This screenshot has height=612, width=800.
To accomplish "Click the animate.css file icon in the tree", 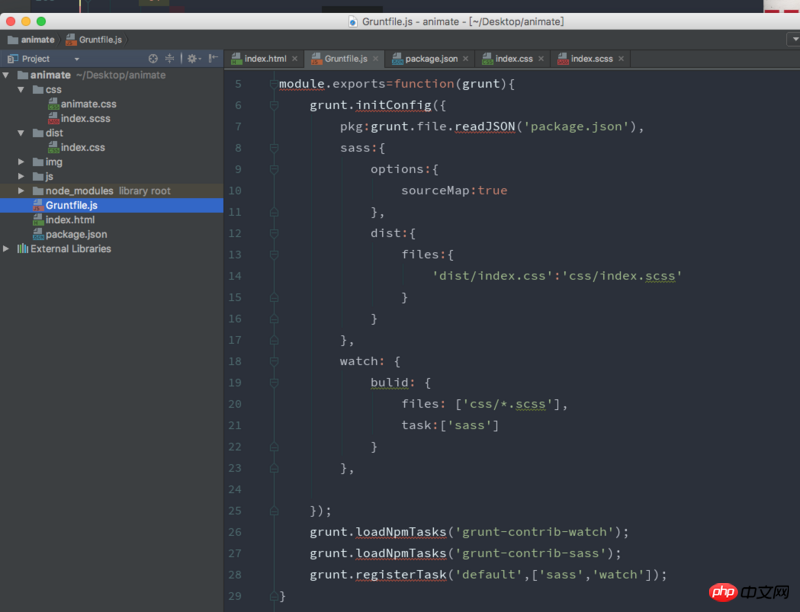I will (54, 104).
